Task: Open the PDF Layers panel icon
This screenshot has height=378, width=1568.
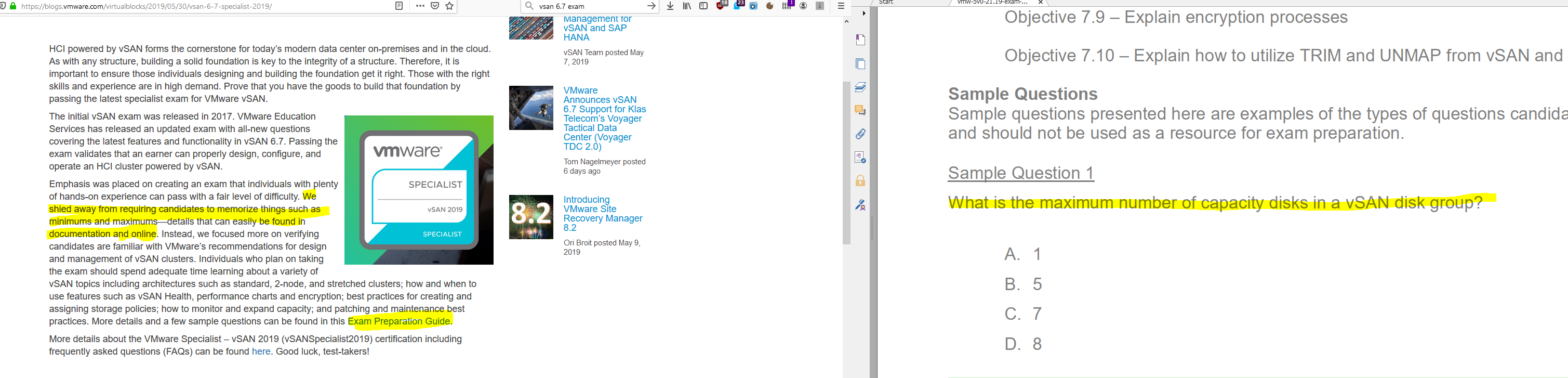Action: pos(860,87)
